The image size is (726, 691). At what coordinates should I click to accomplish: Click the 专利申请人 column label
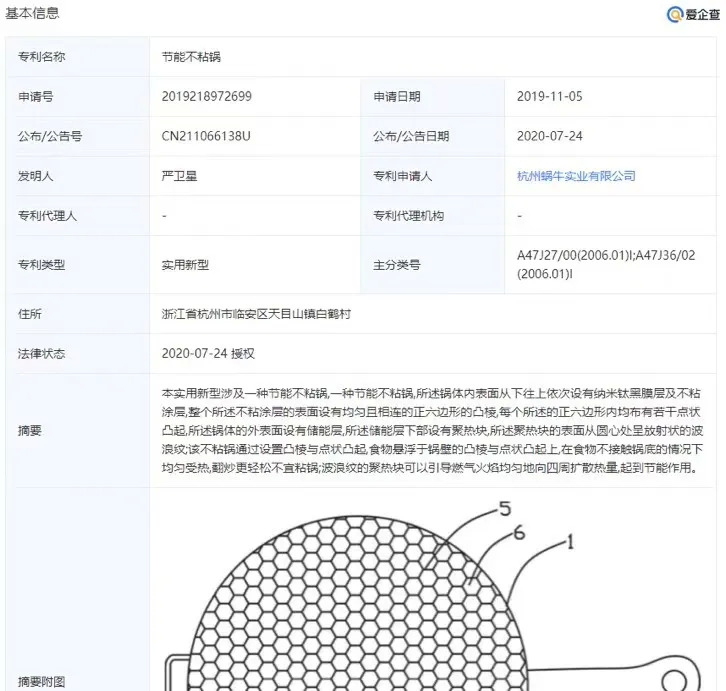pyautogui.click(x=402, y=176)
